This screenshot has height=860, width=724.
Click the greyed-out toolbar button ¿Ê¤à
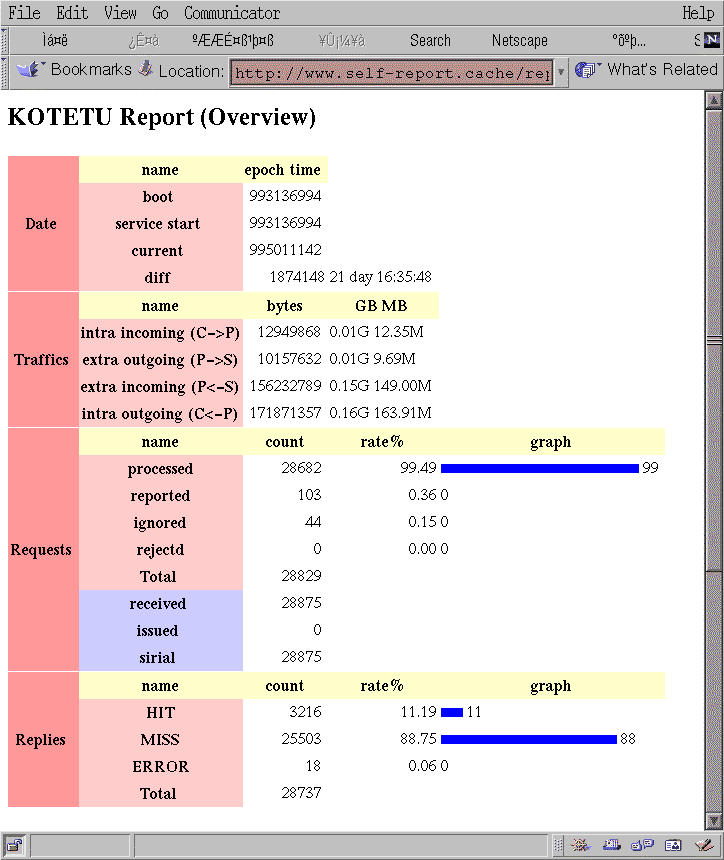[144, 41]
